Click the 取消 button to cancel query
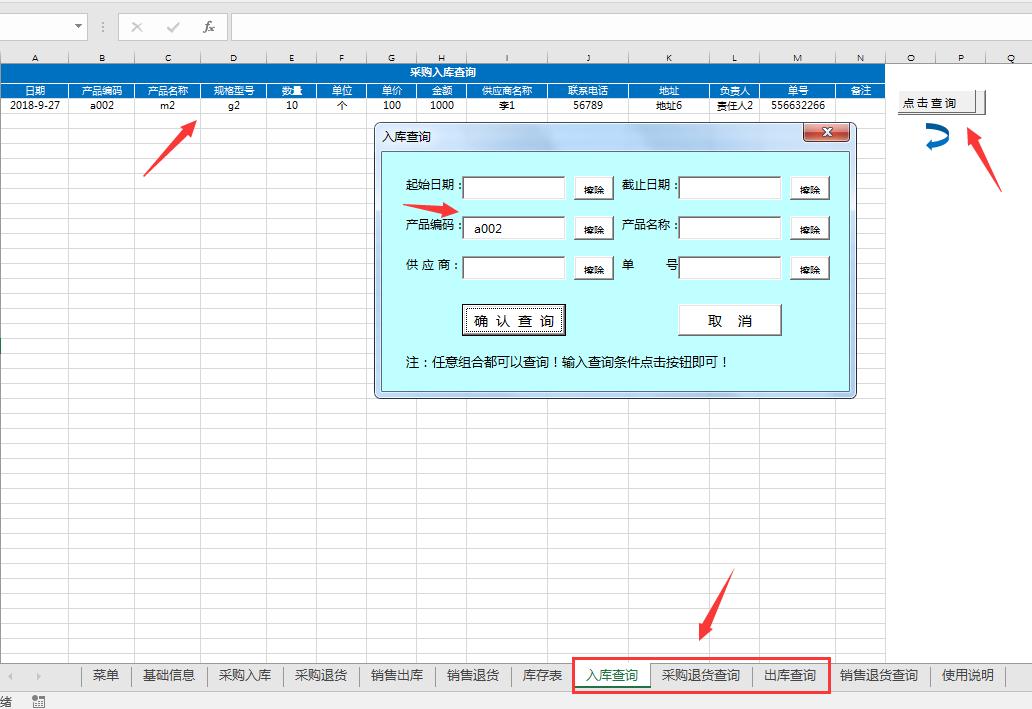 (x=730, y=319)
